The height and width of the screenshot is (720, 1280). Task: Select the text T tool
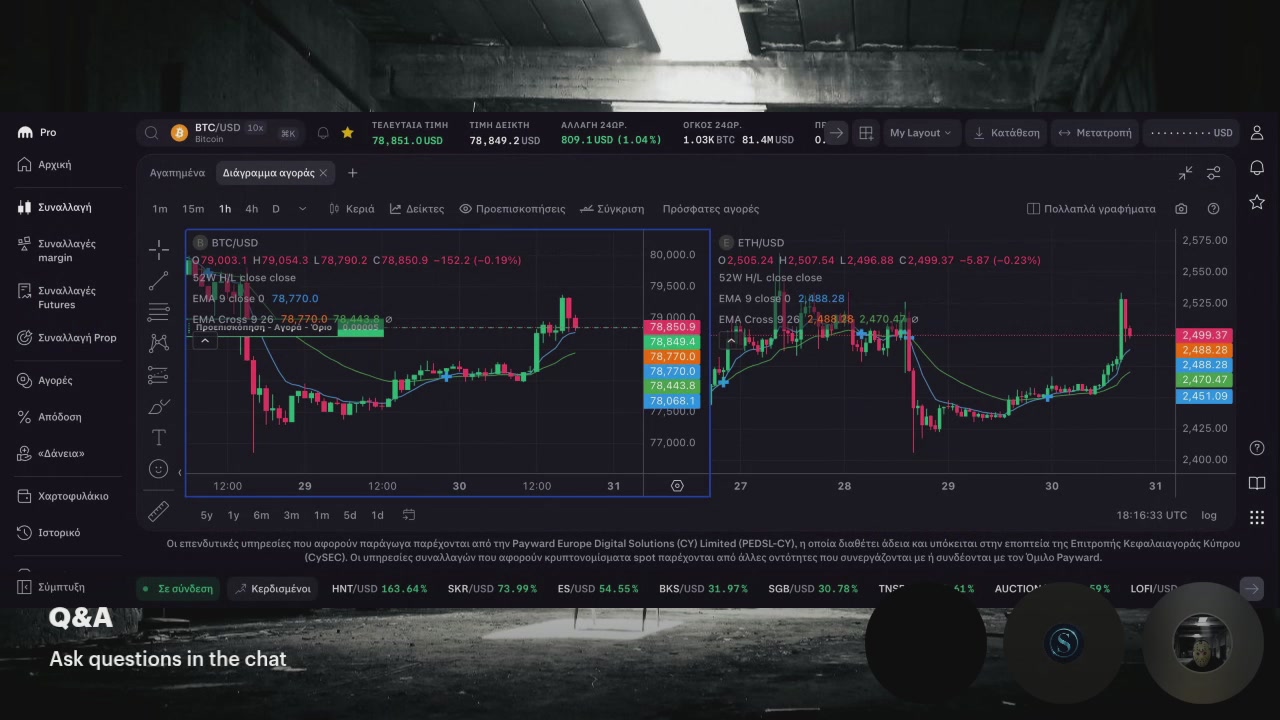point(158,437)
